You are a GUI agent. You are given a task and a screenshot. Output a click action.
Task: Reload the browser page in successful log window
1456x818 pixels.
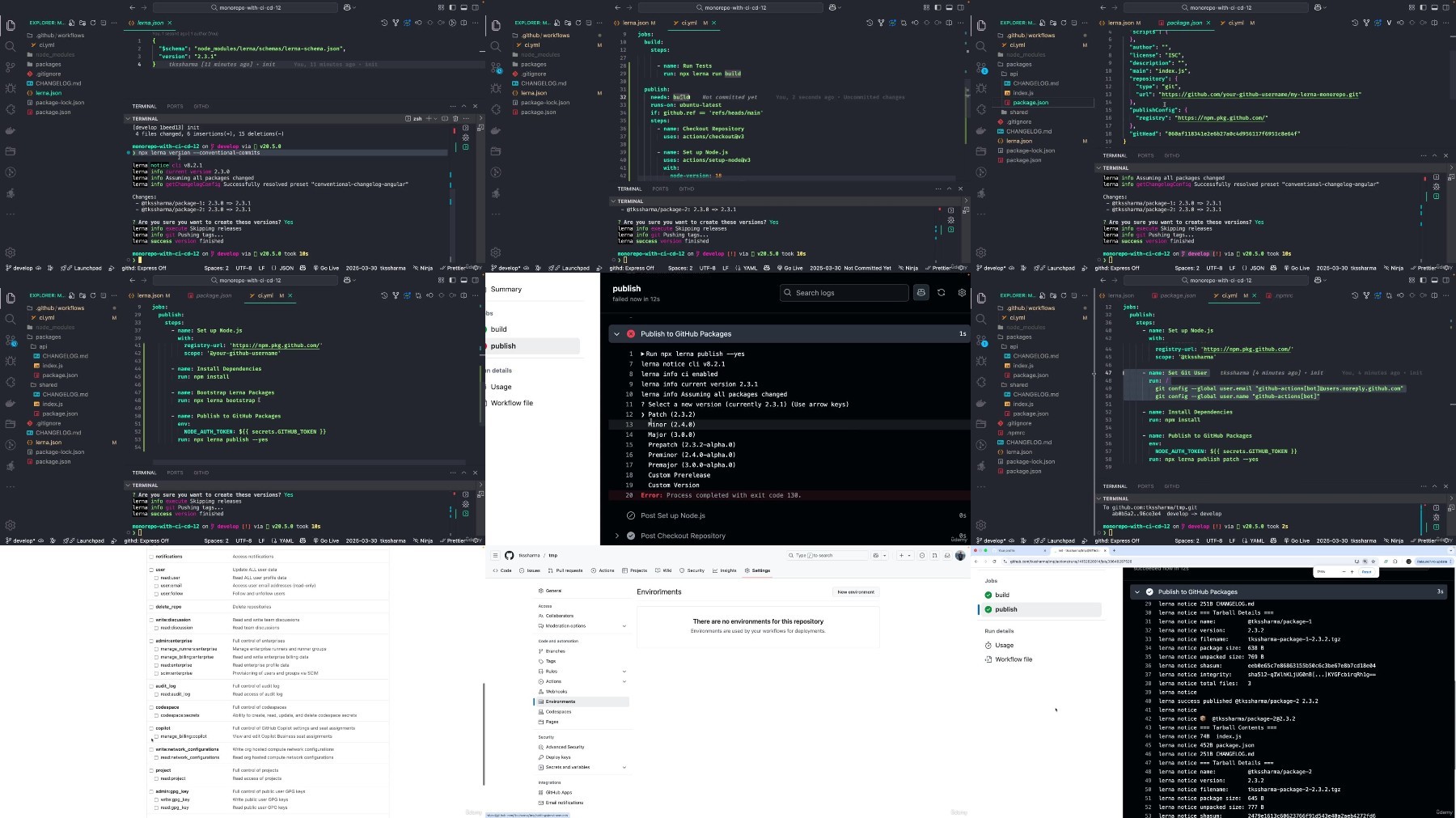tap(995, 562)
